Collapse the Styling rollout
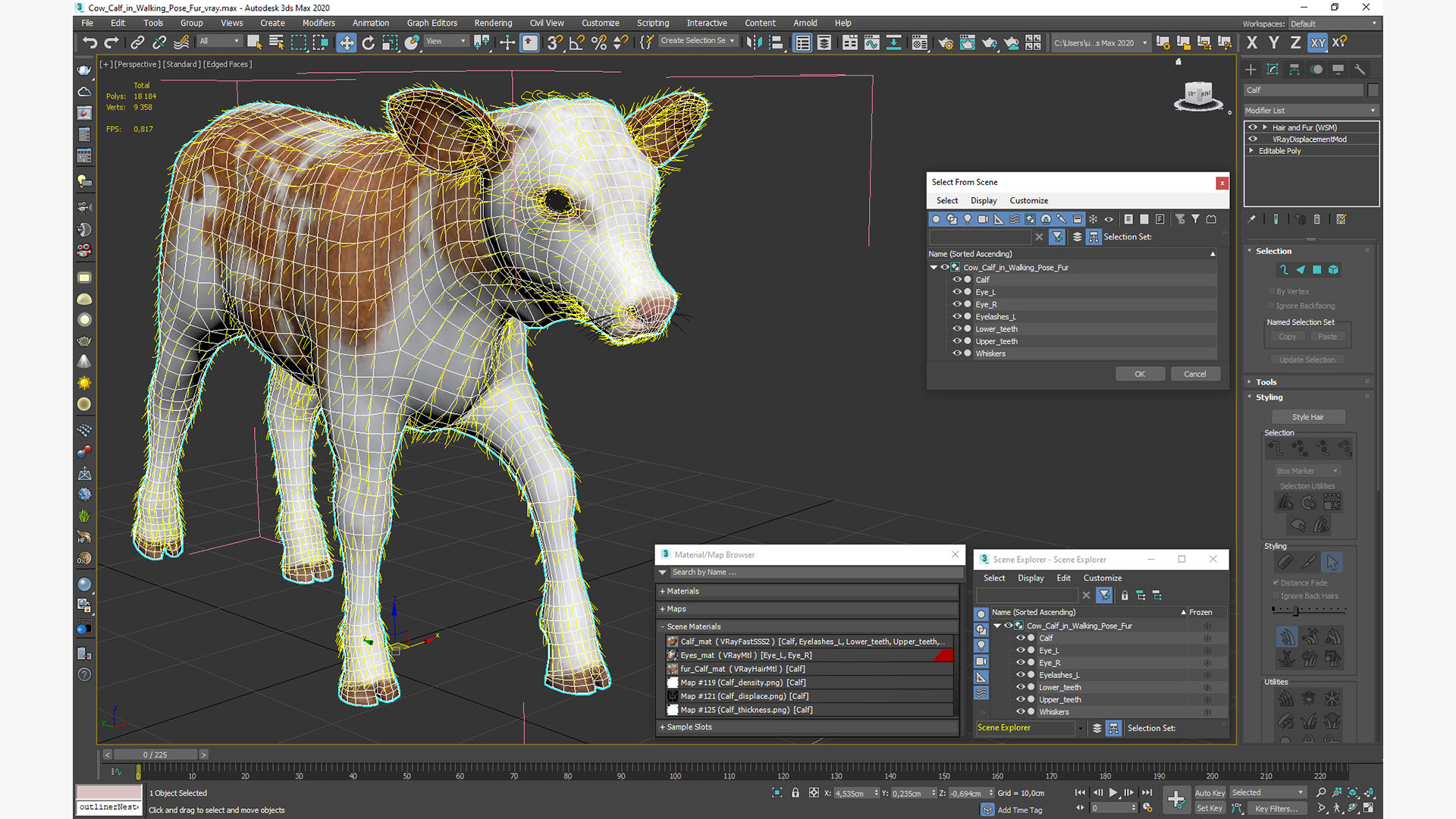The image size is (1456, 819). click(1269, 397)
